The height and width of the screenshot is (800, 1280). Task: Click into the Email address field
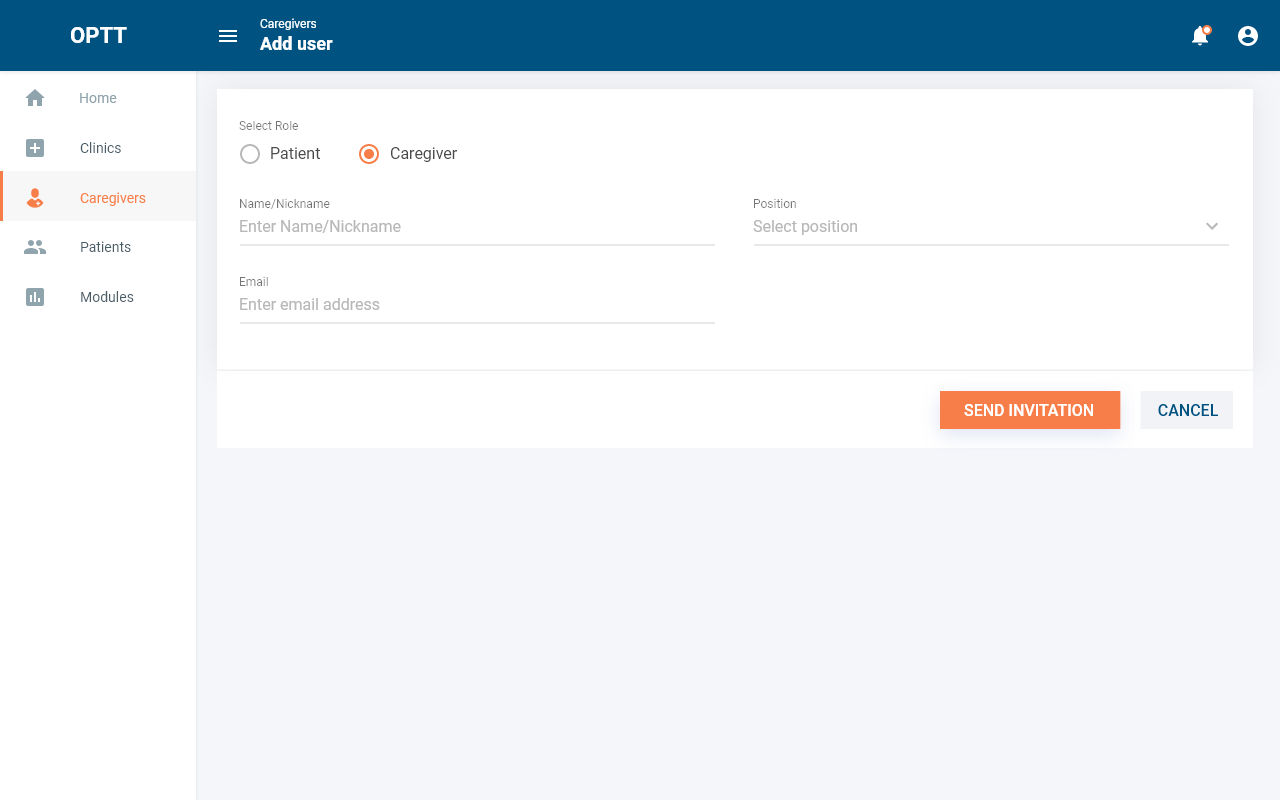pos(476,305)
